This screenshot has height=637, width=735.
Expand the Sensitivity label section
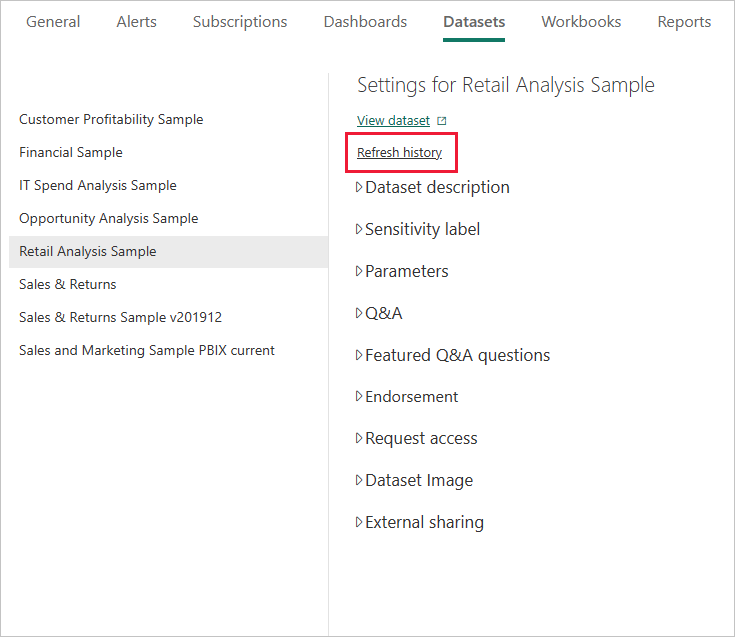[360, 229]
